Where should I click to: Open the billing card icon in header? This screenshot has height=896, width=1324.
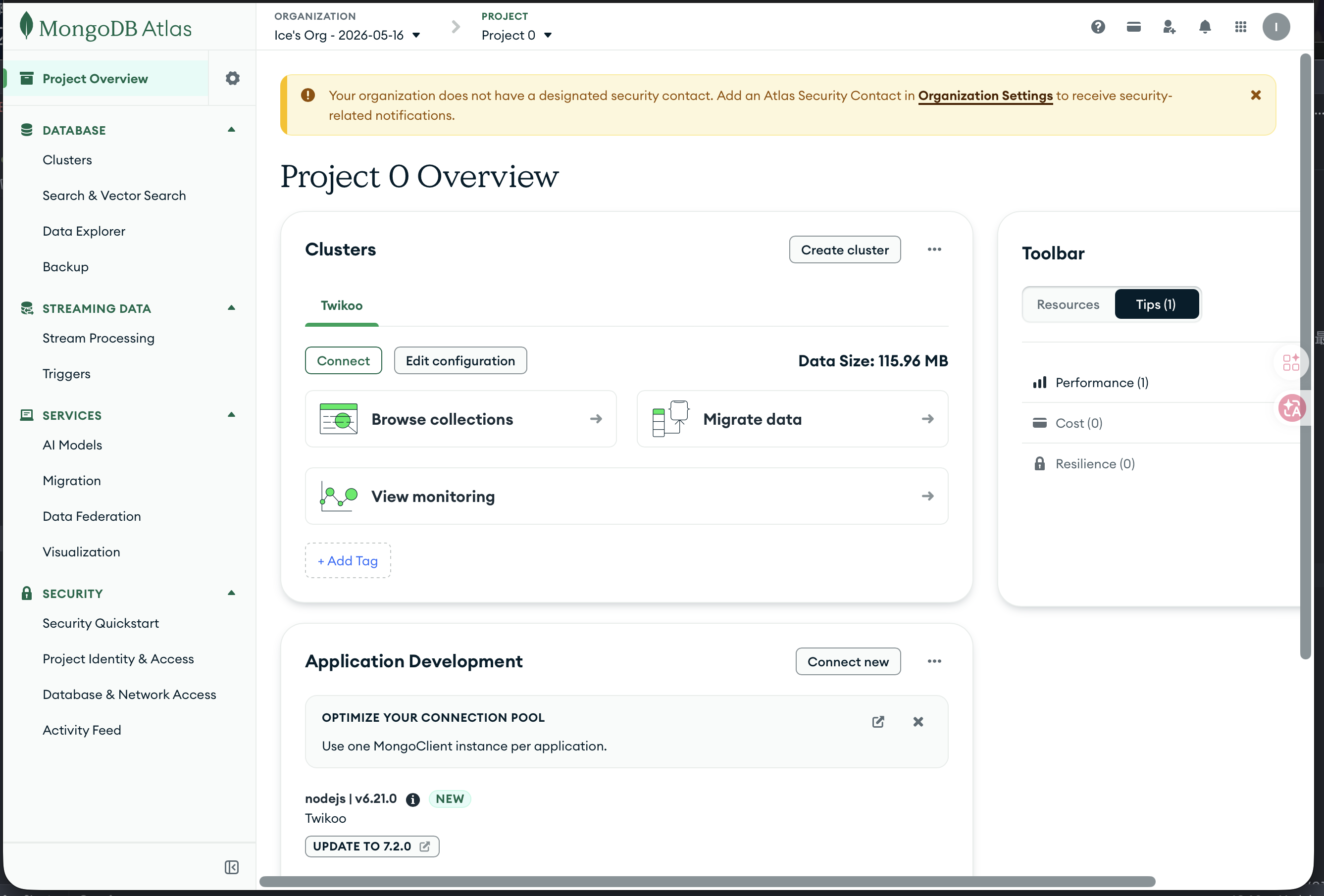(x=1134, y=27)
